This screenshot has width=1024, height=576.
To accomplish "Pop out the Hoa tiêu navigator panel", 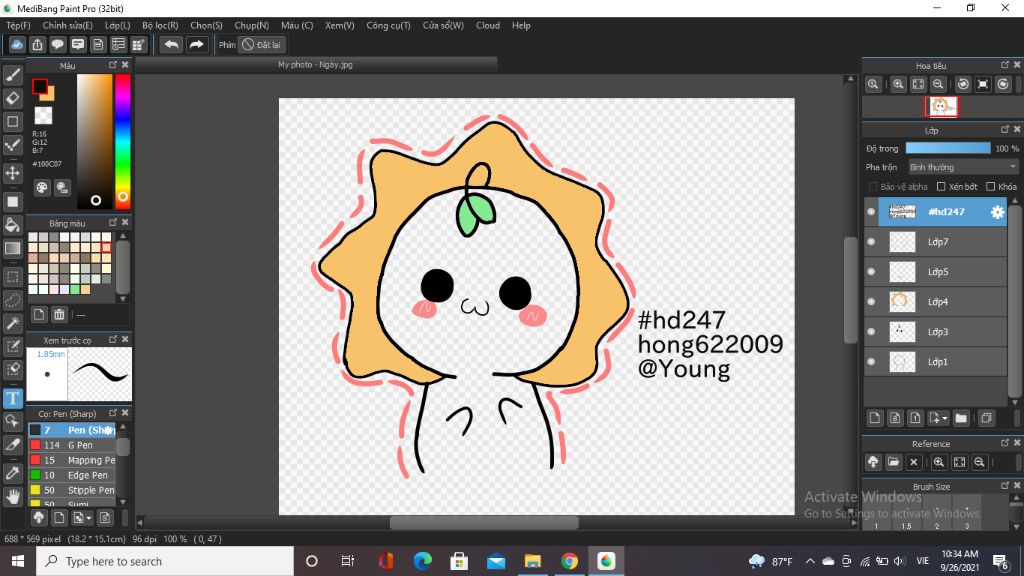I will click(x=1005, y=65).
